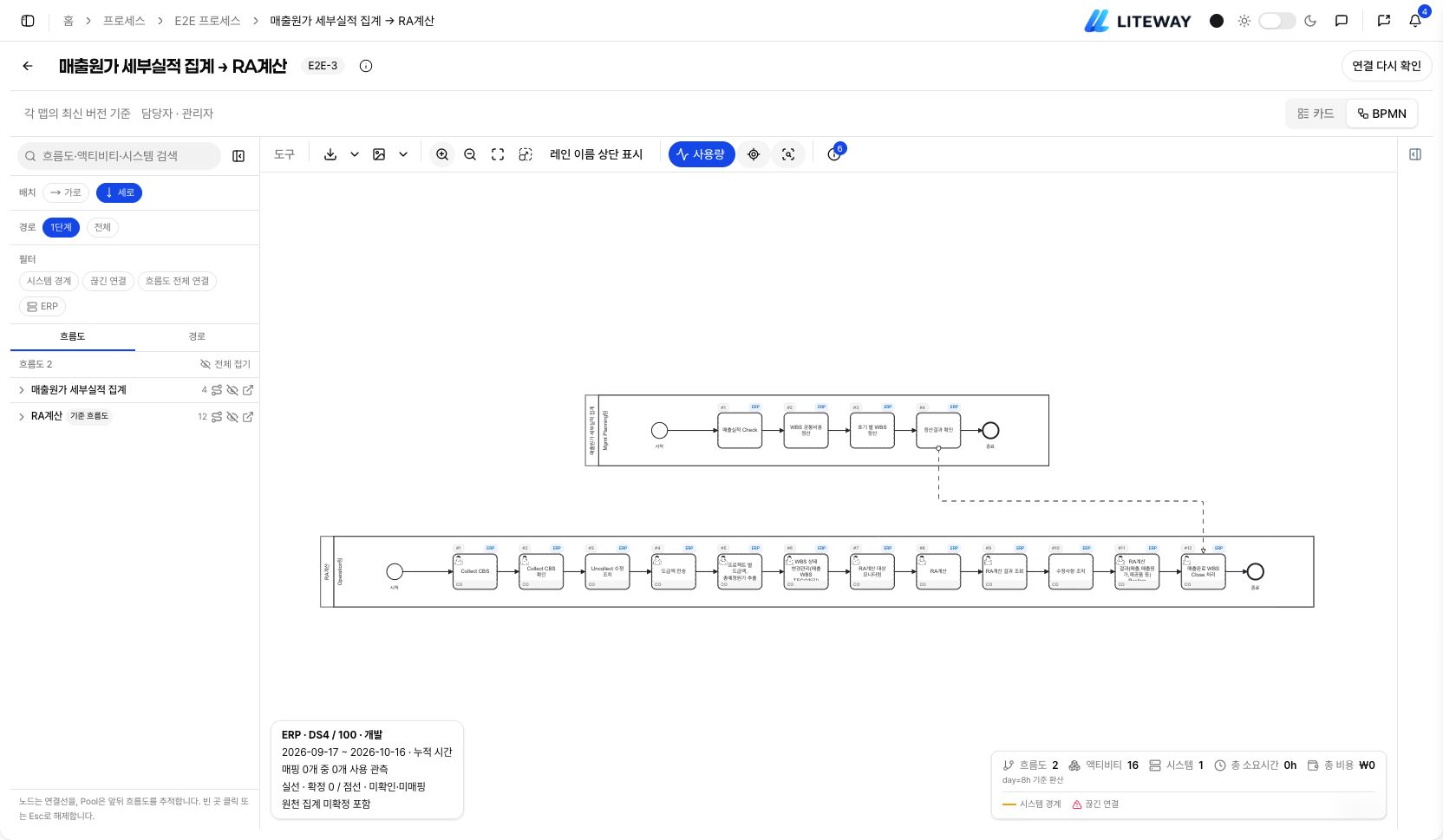Expand the 매출원가 세부실적 집계 row
This screenshot has height=840, width=1443.
click(x=22, y=390)
